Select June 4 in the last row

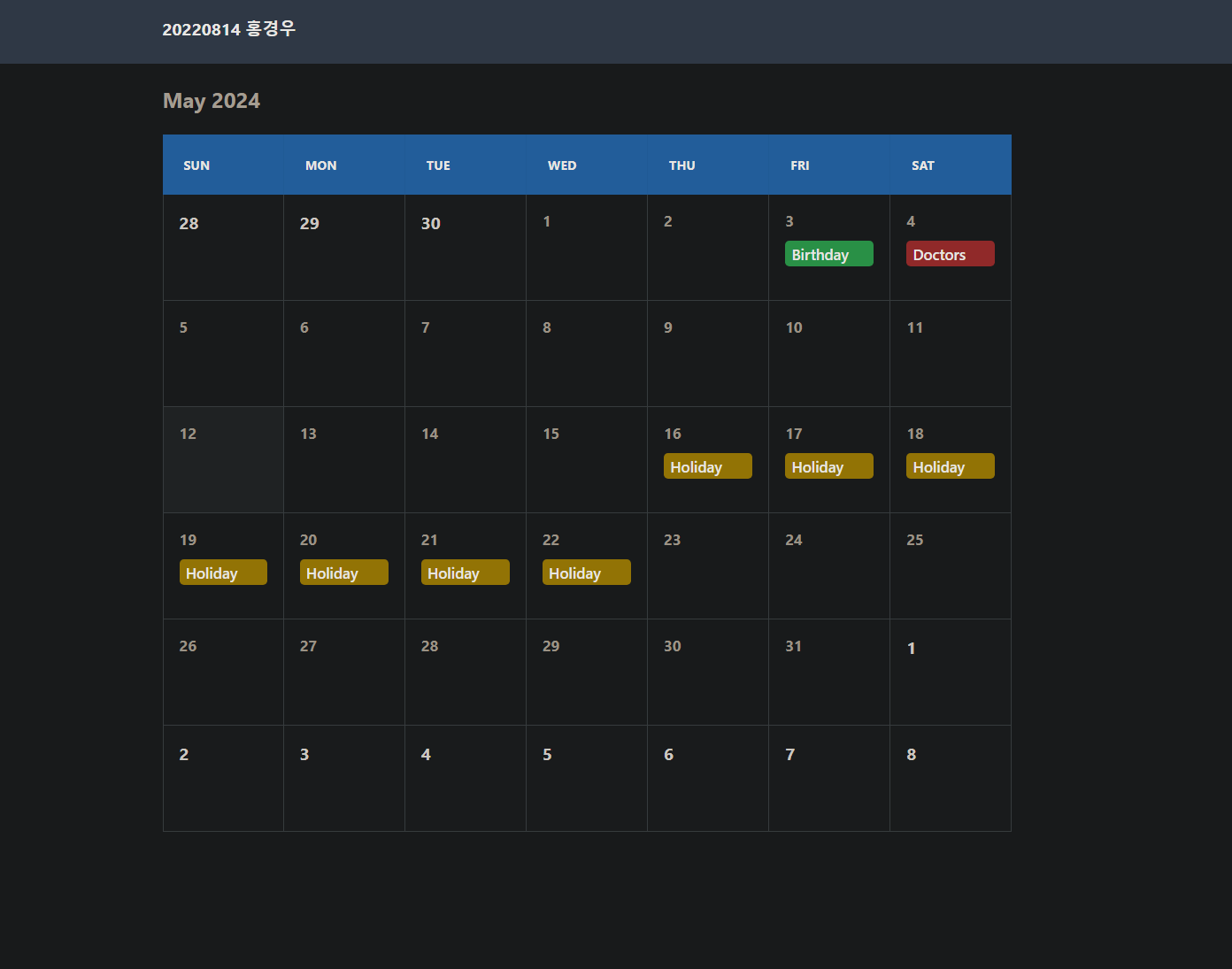(466, 779)
